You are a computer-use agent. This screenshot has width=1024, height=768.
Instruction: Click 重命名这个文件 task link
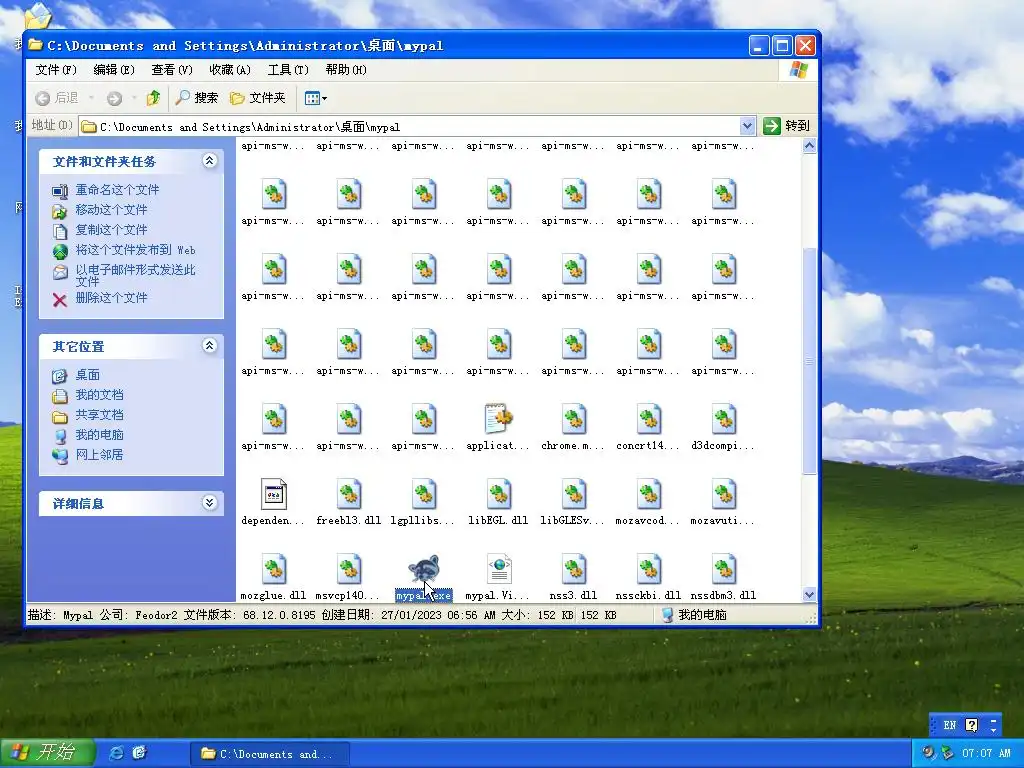117,190
